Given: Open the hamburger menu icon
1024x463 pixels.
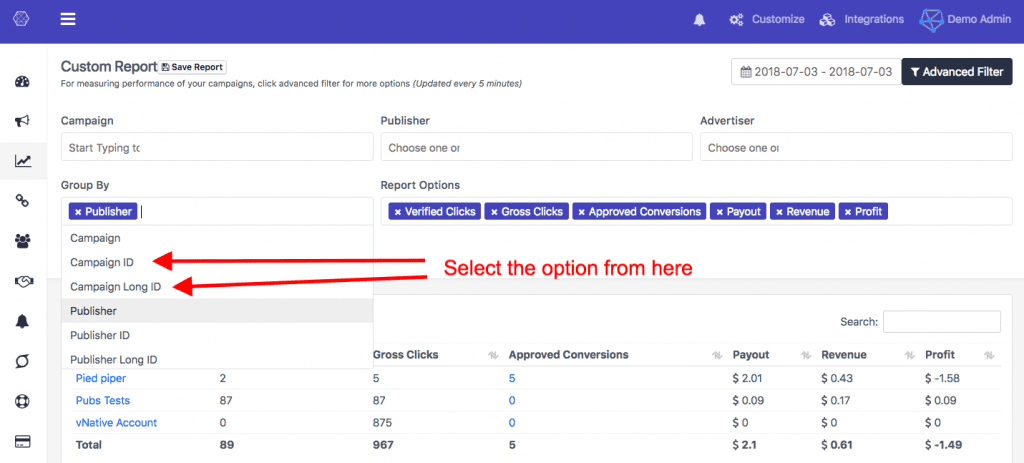Looking at the screenshot, I should coord(68,19).
